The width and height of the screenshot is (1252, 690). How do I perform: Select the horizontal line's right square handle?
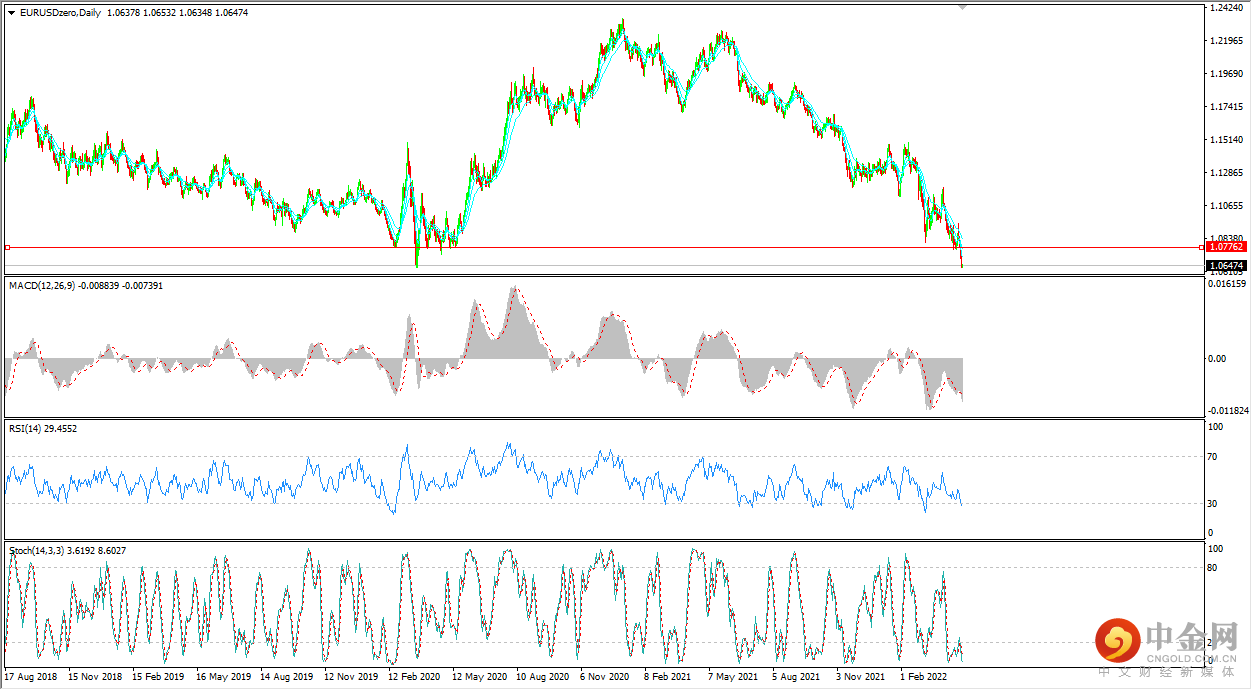click(1201, 246)
